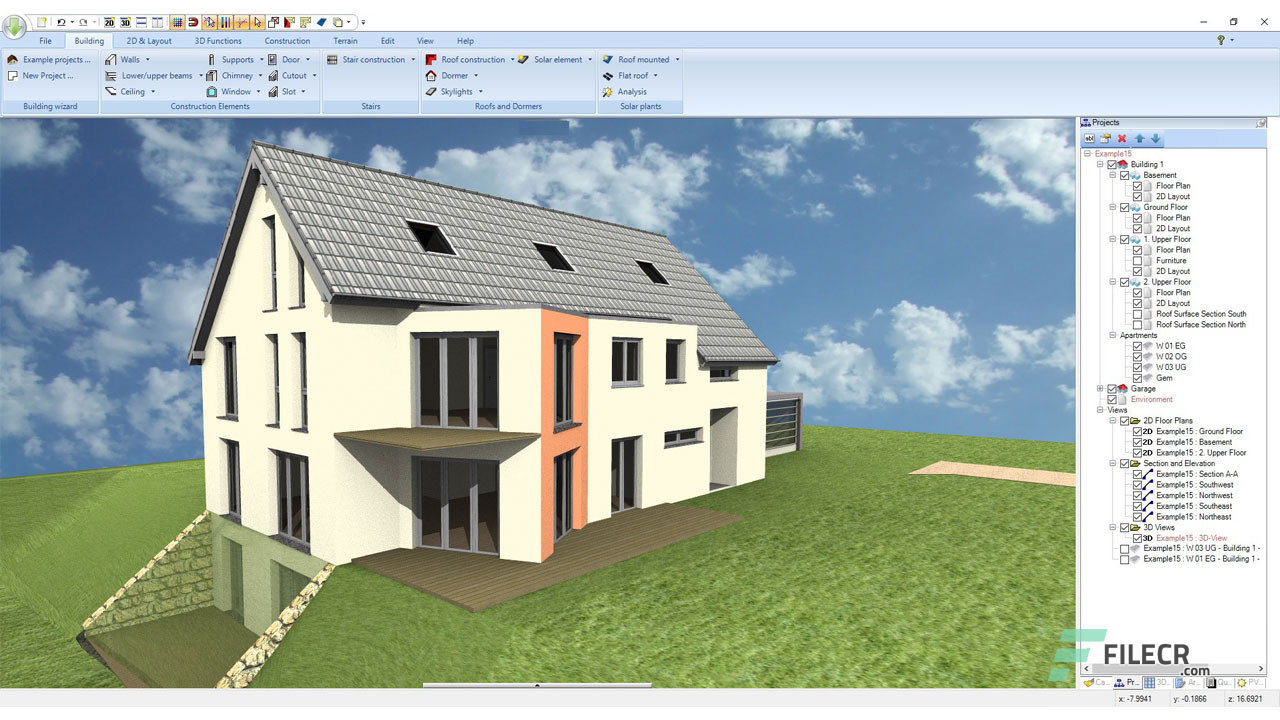
Task: Check Roof Surface Section South checkbox
Action: click(x=1136, y=314)
